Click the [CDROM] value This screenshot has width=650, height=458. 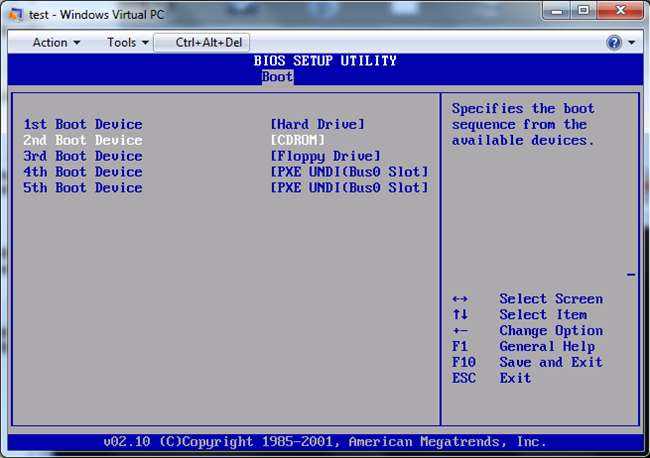(298, 140)
